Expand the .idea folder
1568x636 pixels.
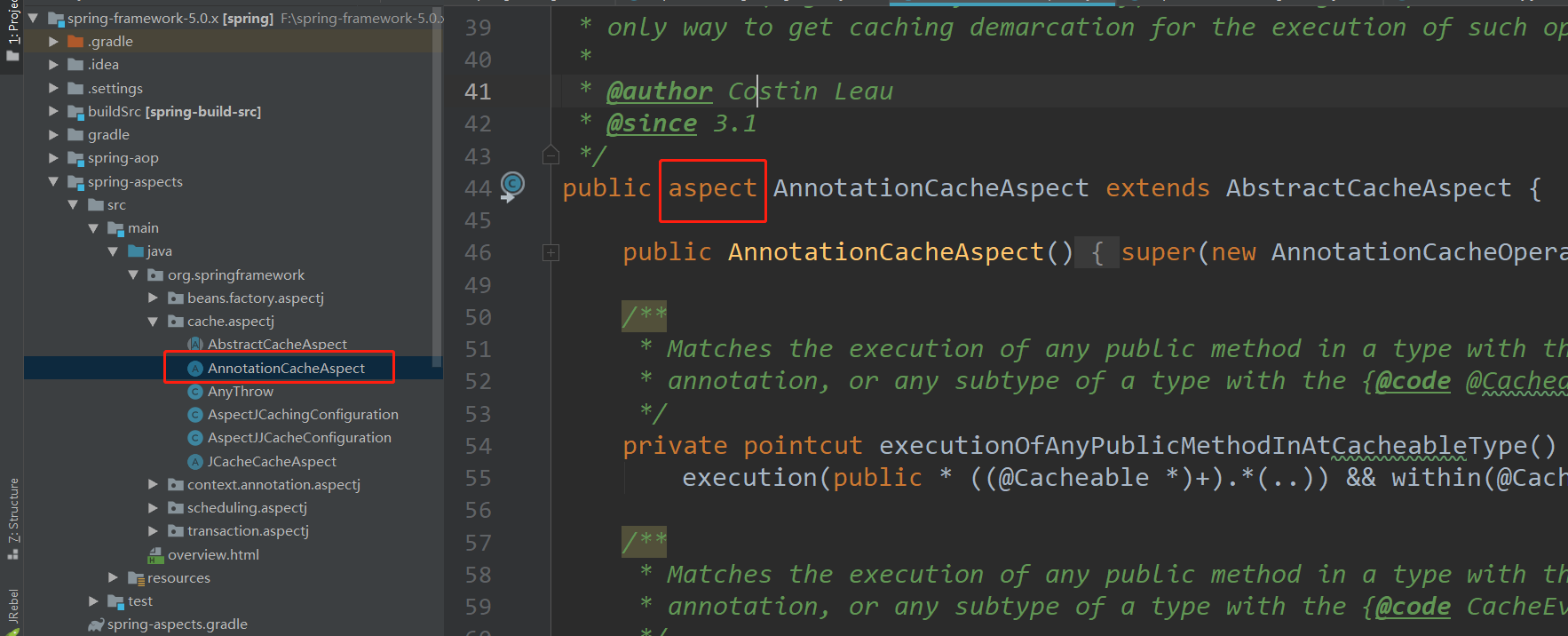[53, 65]
